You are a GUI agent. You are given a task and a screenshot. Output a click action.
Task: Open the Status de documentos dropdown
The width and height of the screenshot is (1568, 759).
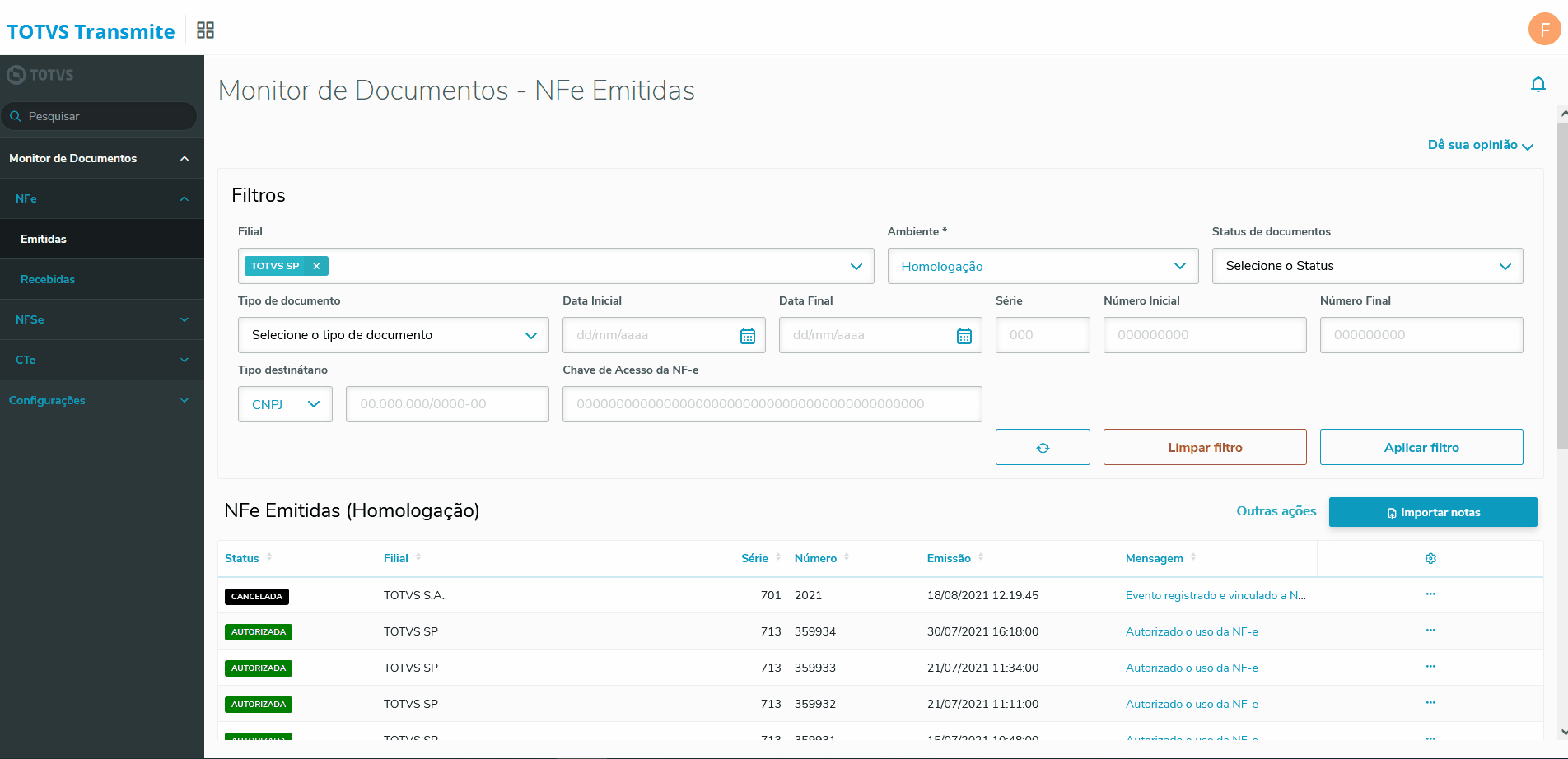point(1367,266)
